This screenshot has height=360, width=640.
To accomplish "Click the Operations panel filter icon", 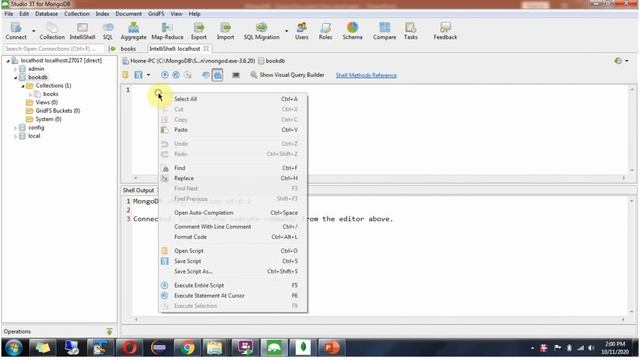I will click(x=109, y=331).
